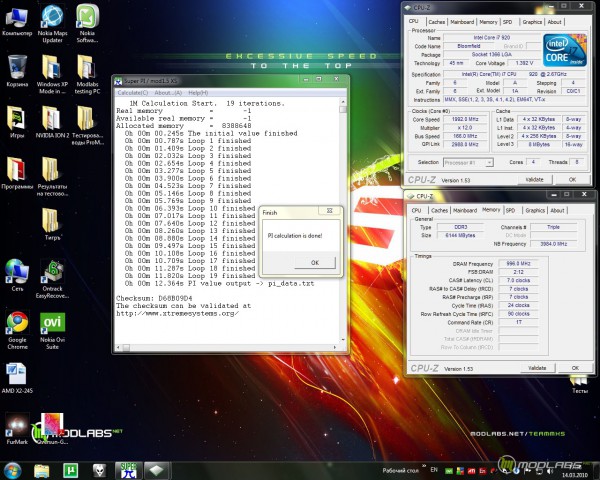The height and width of the screenshot is (480, 600).
Task: Open the About menu in Super PI
Action: click(168, 93)
